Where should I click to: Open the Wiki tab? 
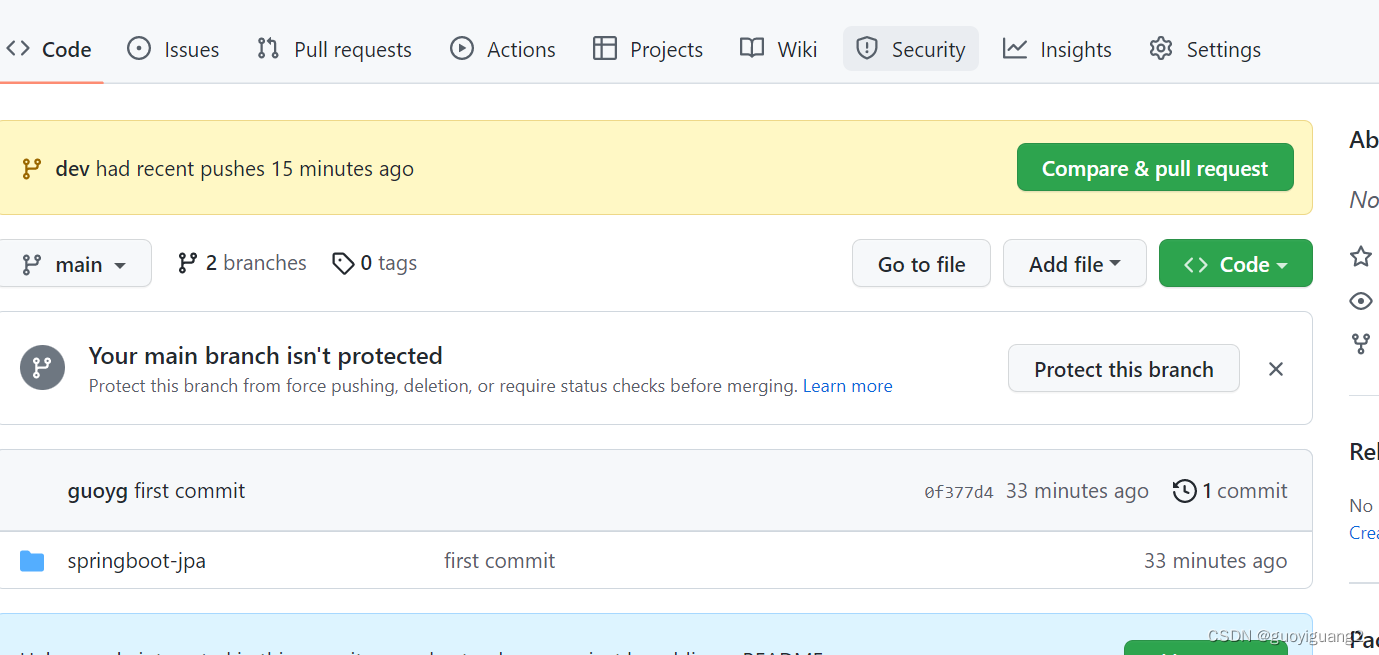(779, 49)
